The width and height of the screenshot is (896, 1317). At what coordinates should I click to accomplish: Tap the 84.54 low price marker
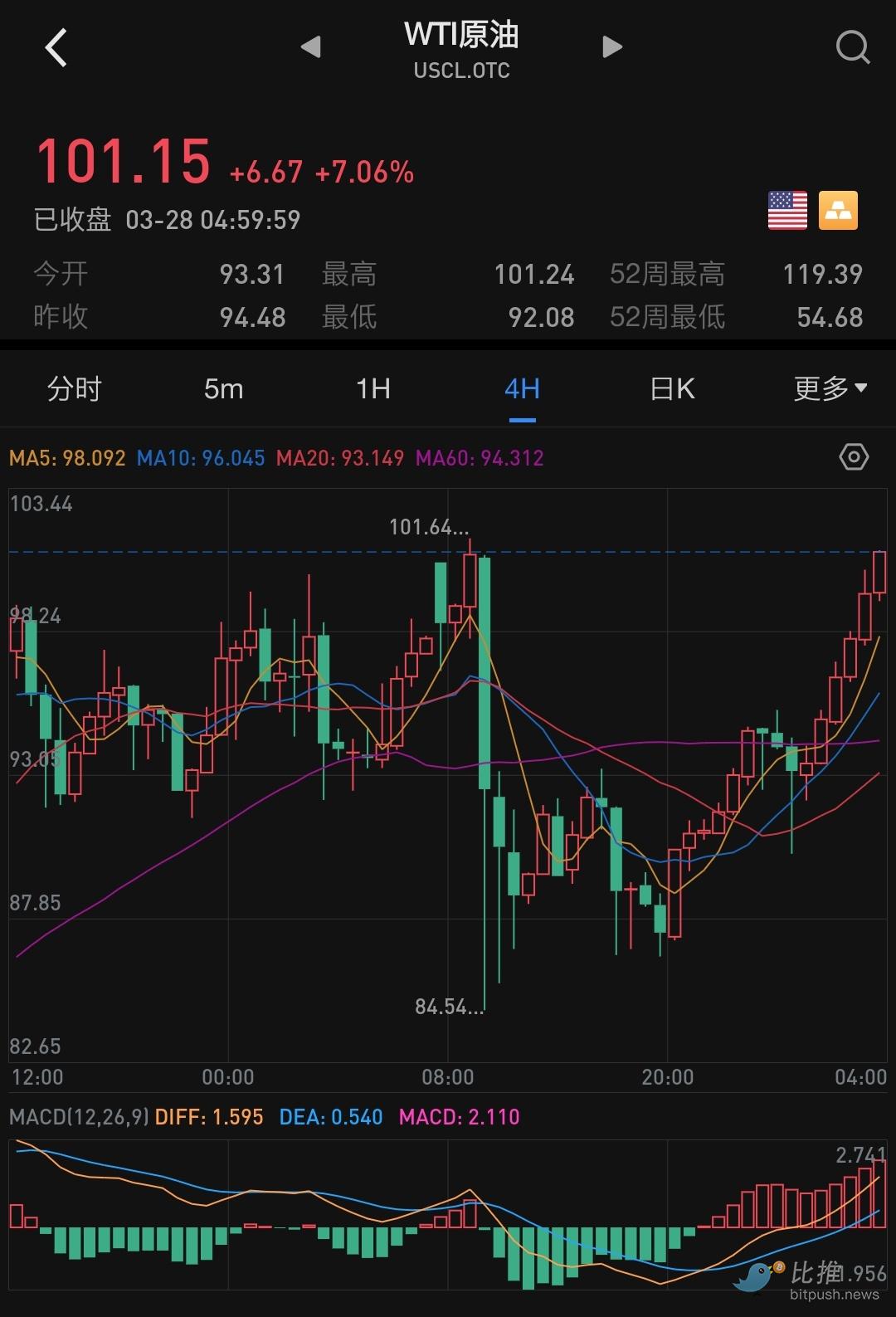coord(449,1007)
